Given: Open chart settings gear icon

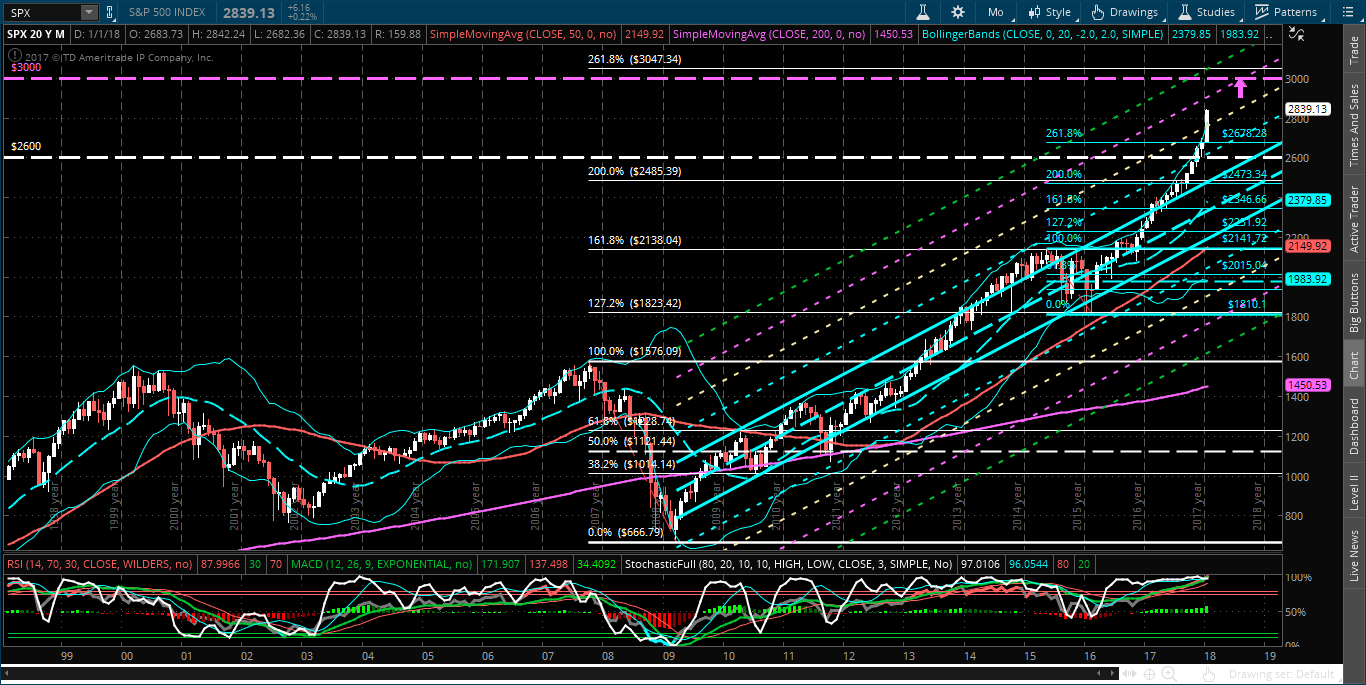Looking at the screenshot, I should (x=958, y=12).
